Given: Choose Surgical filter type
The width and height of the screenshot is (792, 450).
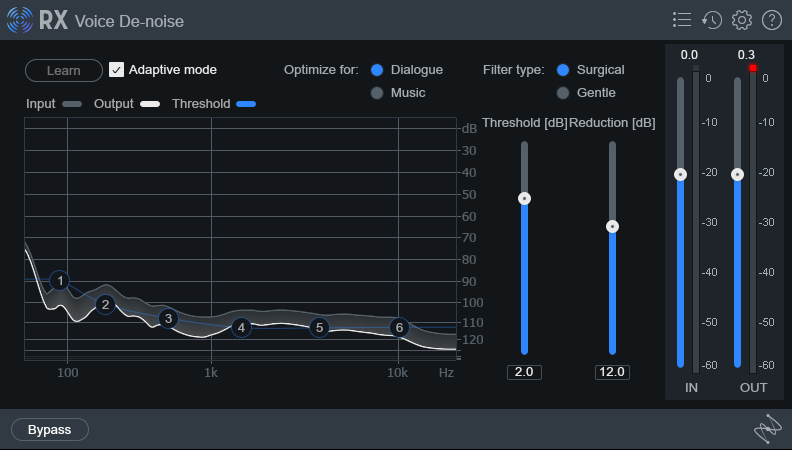Looking at the screenshot, I should tap(563, 70).
